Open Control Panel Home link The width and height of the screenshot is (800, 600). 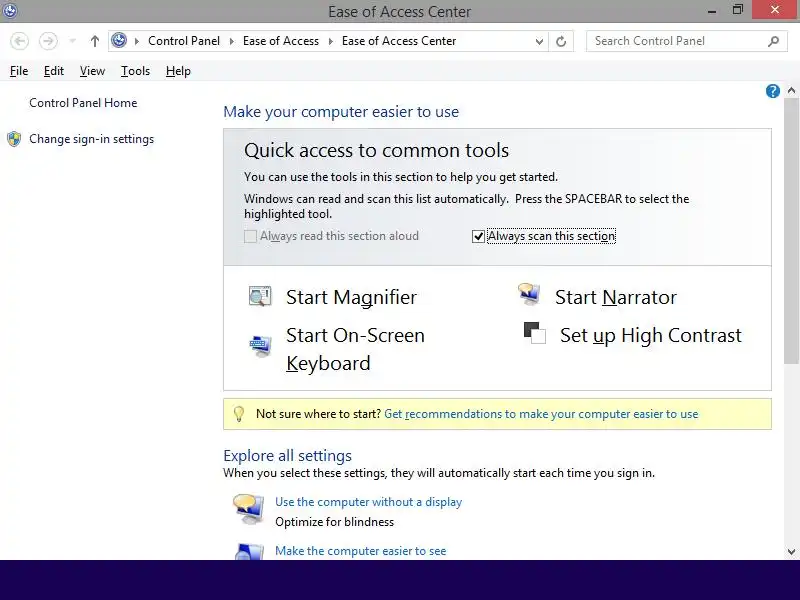pyautogui.click(x=83, y=103)
